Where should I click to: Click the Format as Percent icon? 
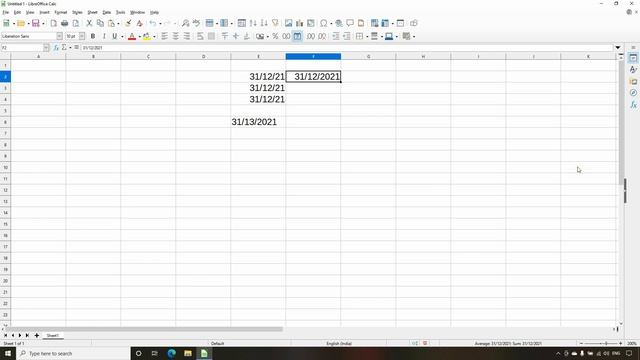point(275,36)
